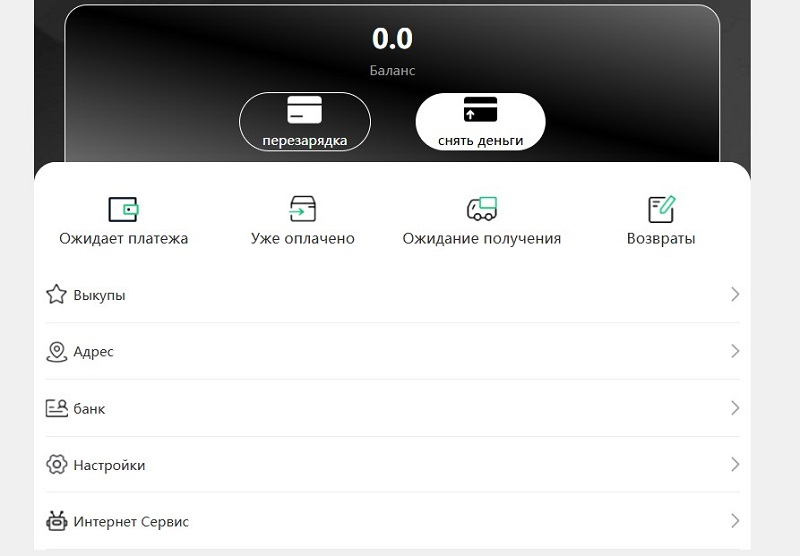Open the банк row chevron
The image size is (800, 556).
tap(735, 408)
